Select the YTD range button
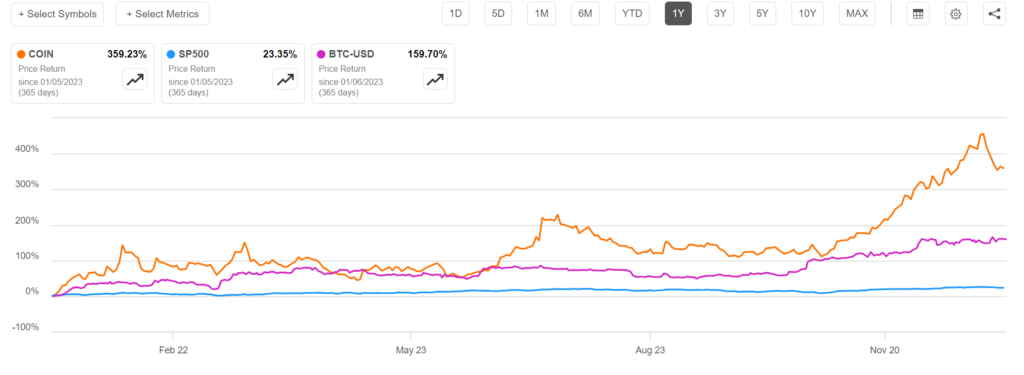1024x375 pixels. coord(632,14)
